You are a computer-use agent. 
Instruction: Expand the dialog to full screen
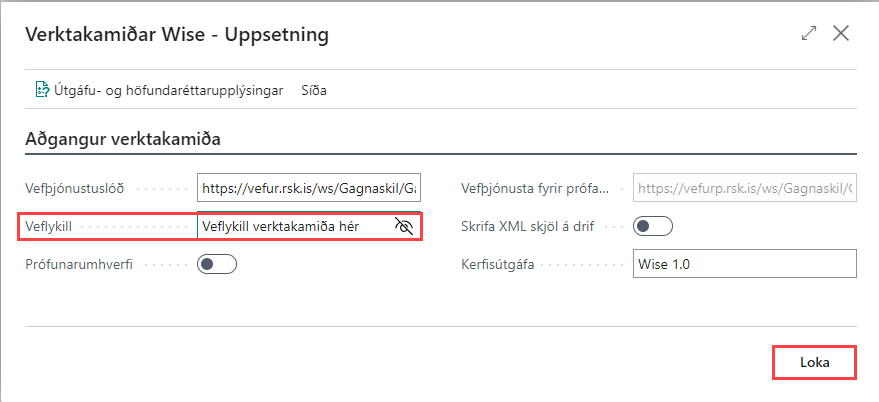pos(809,34)
